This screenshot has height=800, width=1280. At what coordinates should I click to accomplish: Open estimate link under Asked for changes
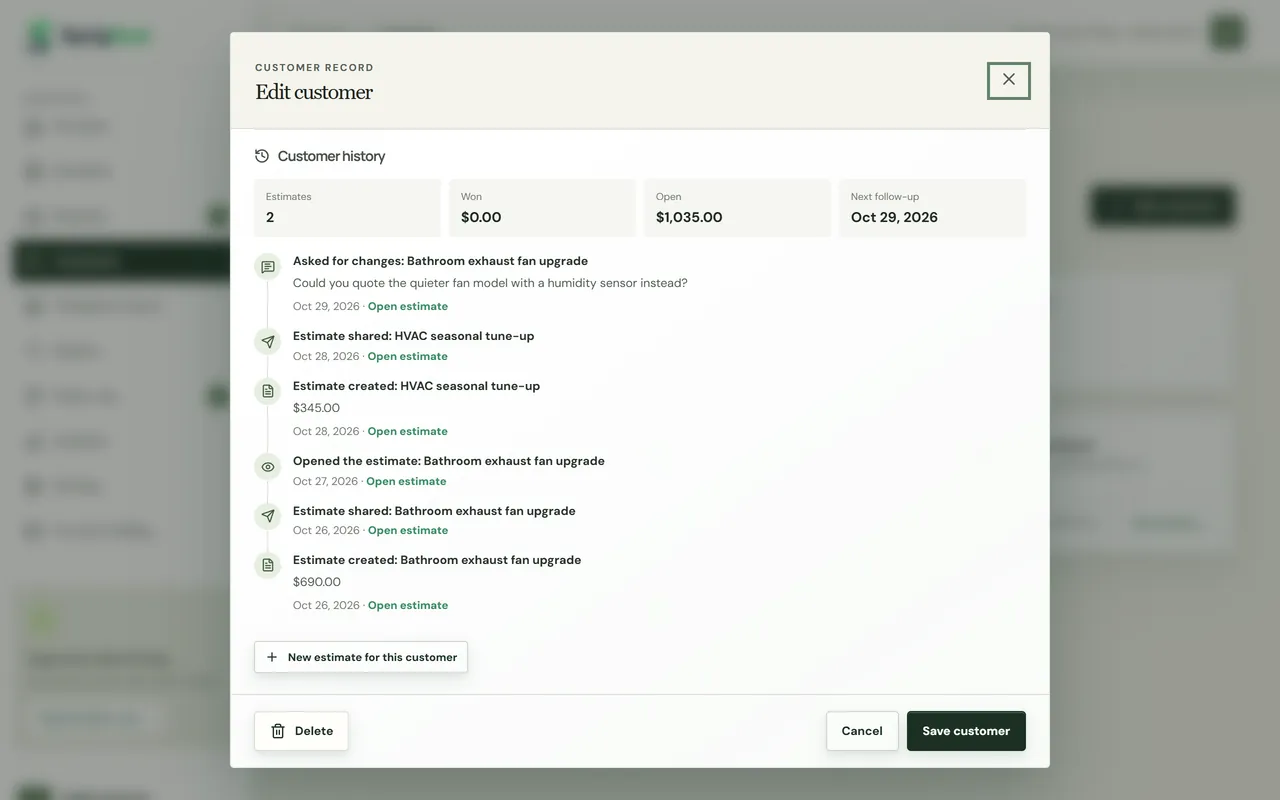[x=408, y=306]
